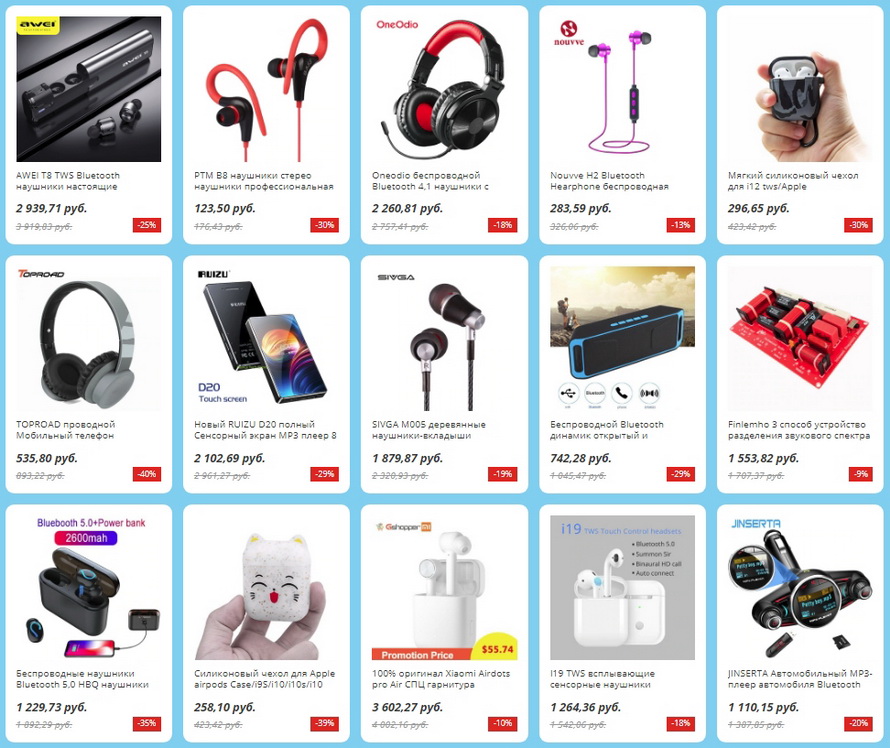Open SIVGA M005 wooden earphones listing title
This screenshot has height=748, width=890.
coord(429,430)
